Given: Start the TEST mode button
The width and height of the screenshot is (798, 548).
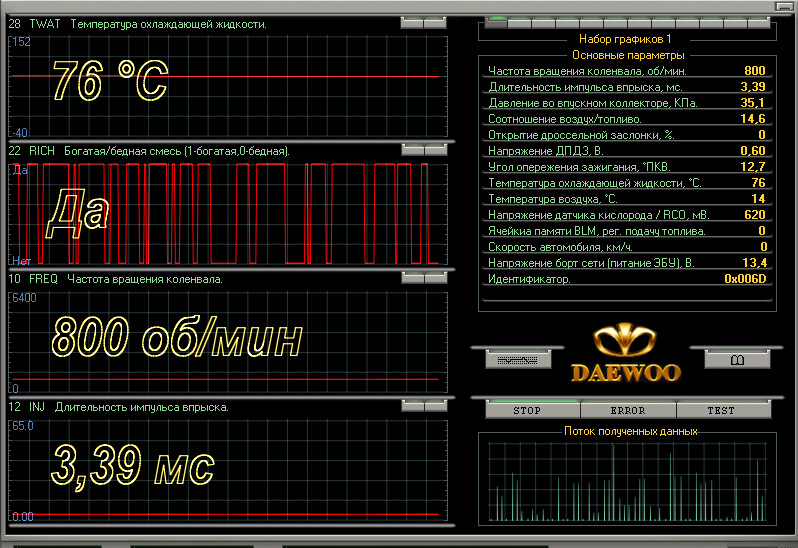Looking at the screenshot, I should coord(723,410).
